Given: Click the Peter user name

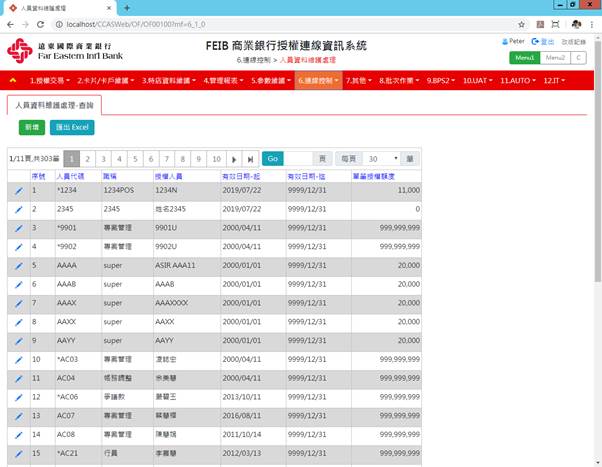Looking at the screenshot, I should pyautogui.click(x=517, y=41).
